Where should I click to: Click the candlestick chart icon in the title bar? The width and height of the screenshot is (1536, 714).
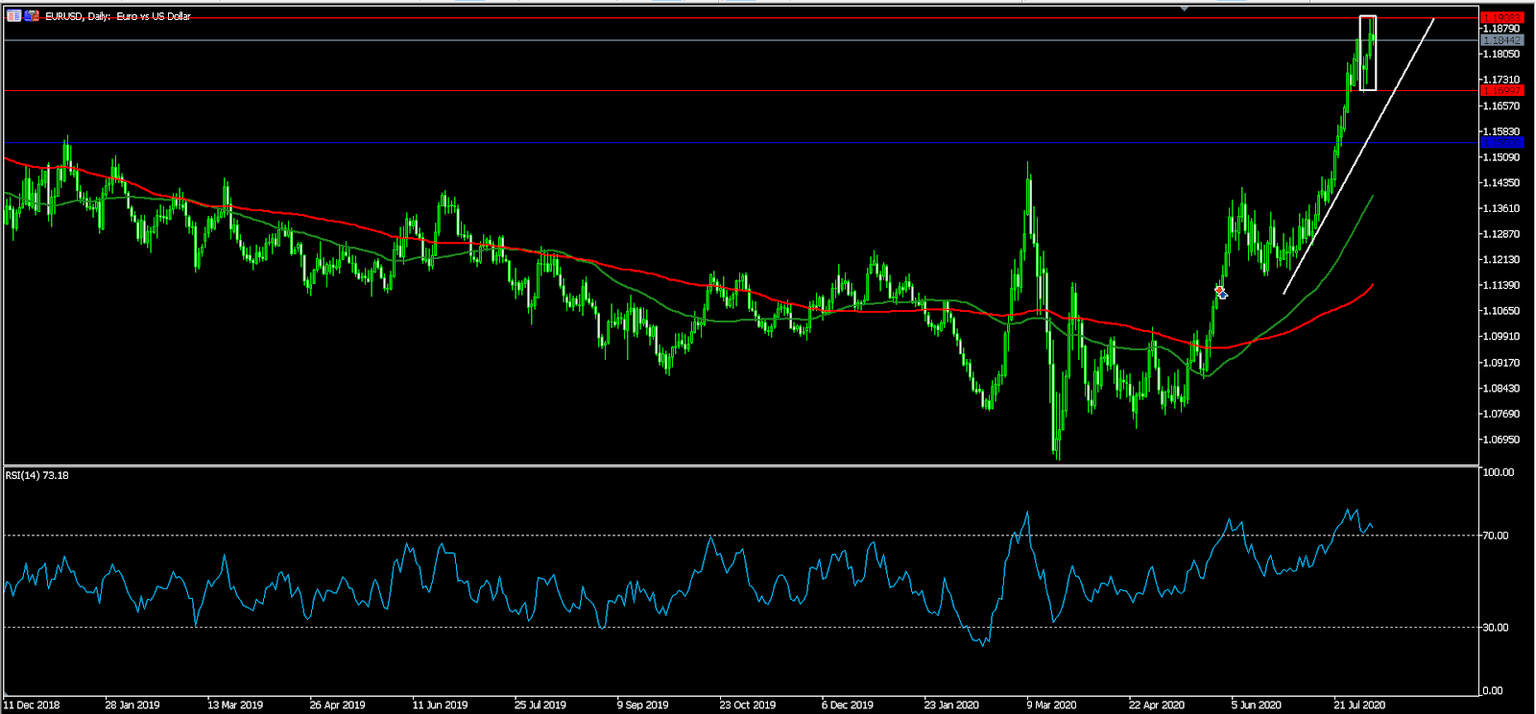30,16
